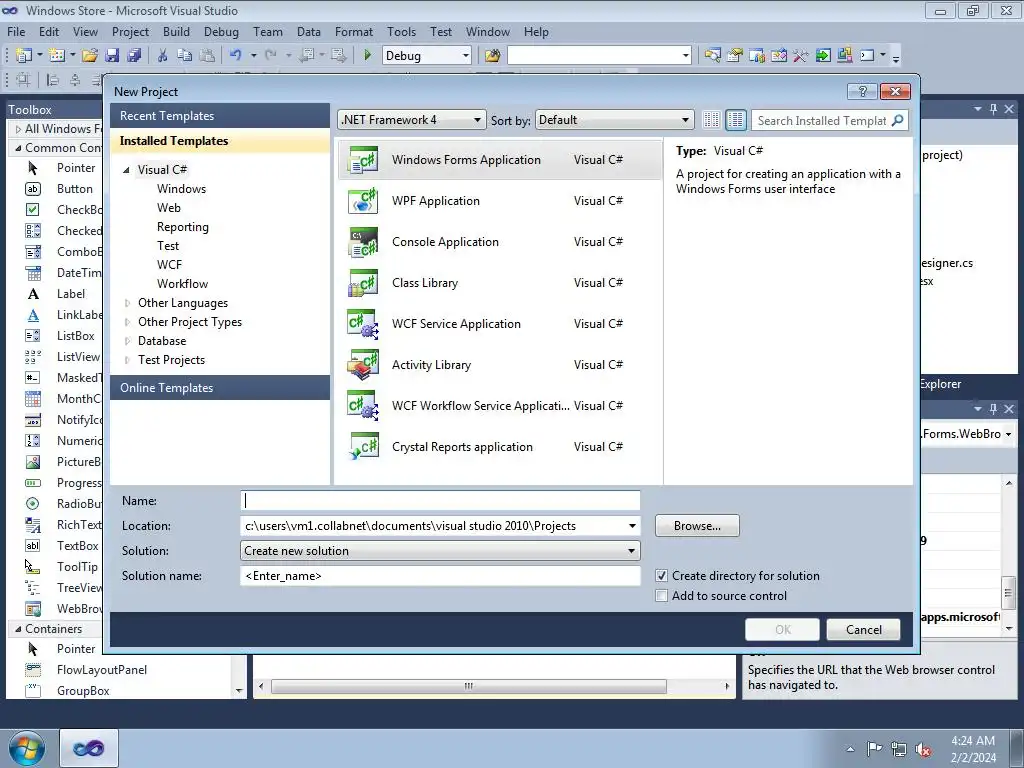Switch to Online Templates section
Viewport: 1024px width, 768px height.
tap(220, 388)
